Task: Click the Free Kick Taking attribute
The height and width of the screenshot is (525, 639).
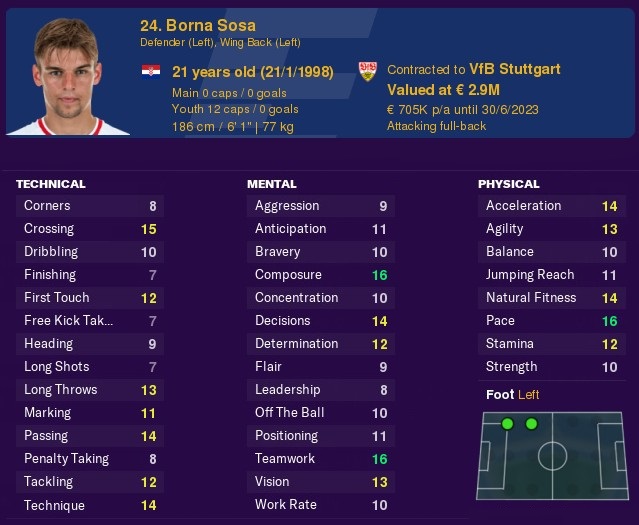Action: click(90, 321)
